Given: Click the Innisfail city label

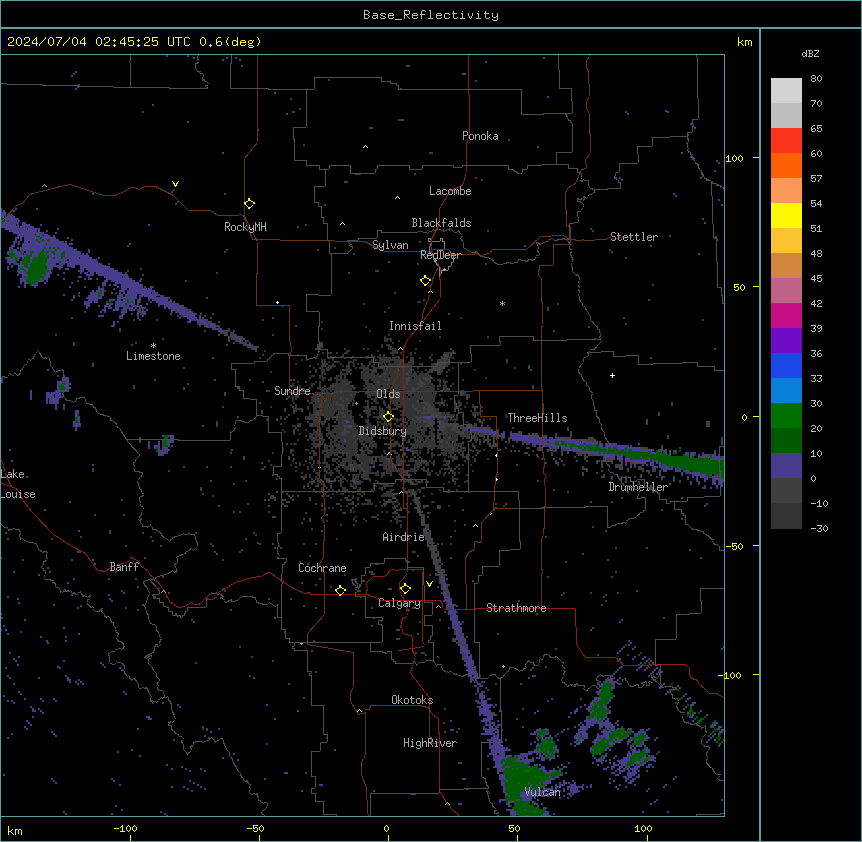Looking at the screenshot, I should click(x=415, y=326).
